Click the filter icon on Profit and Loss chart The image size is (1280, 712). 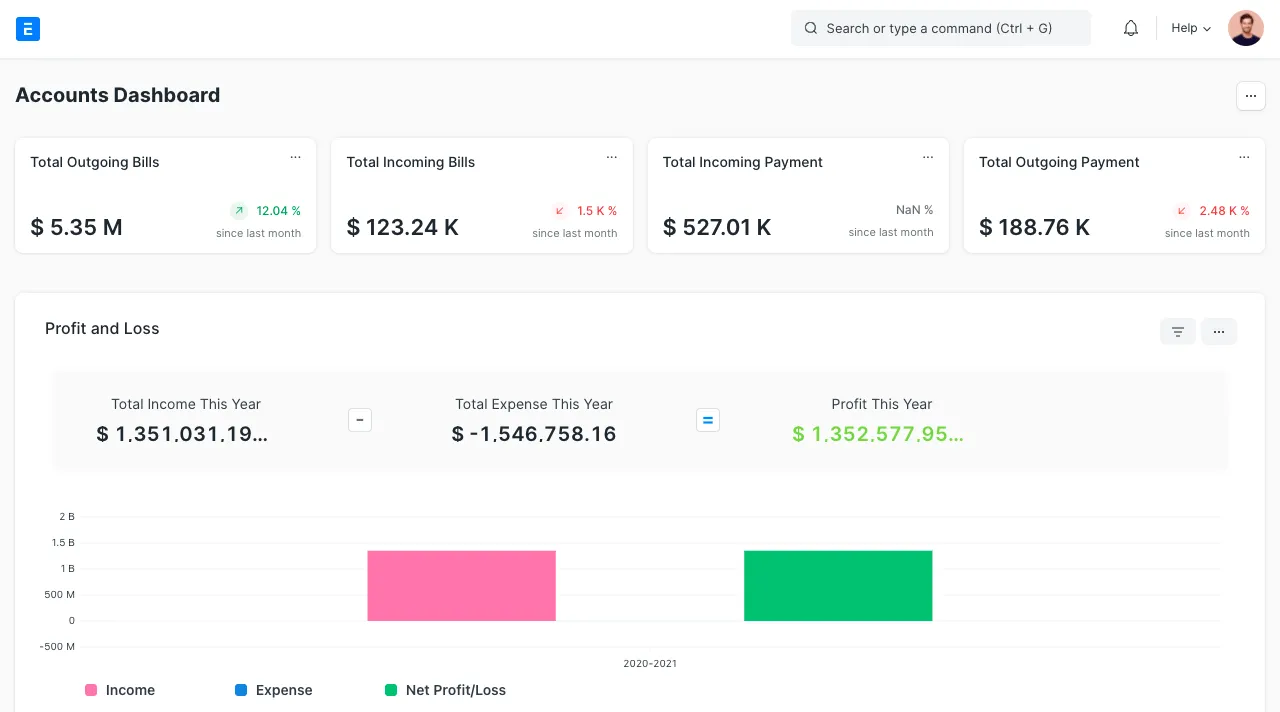[x=1177, y=331]
